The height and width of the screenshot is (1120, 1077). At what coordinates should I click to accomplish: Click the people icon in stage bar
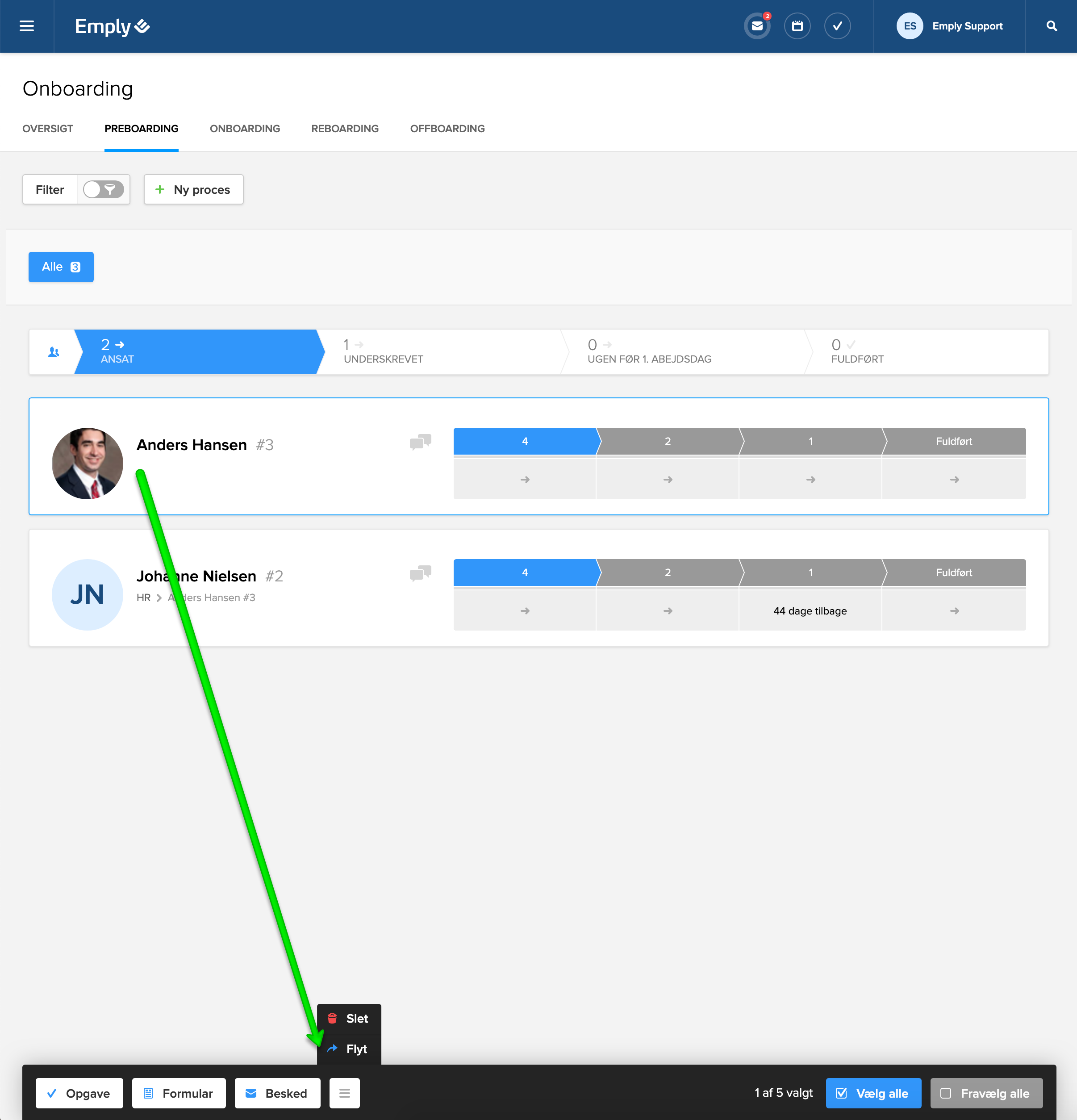pos(53,352)
